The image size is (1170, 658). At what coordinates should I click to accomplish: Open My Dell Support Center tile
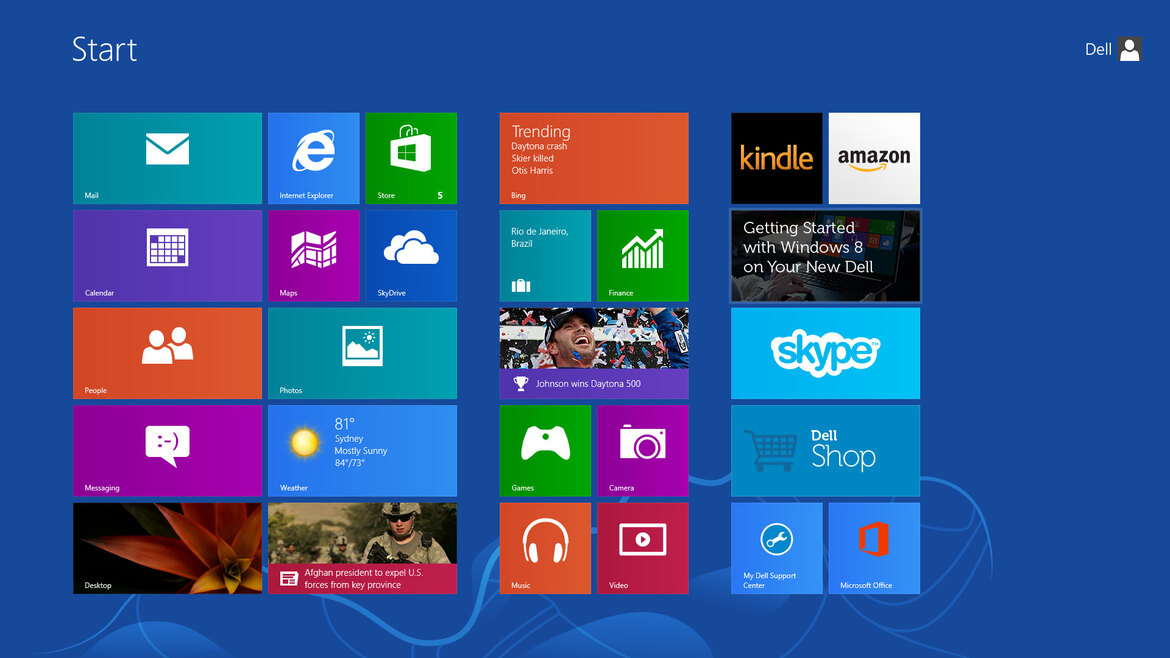[x=777, y=548]
